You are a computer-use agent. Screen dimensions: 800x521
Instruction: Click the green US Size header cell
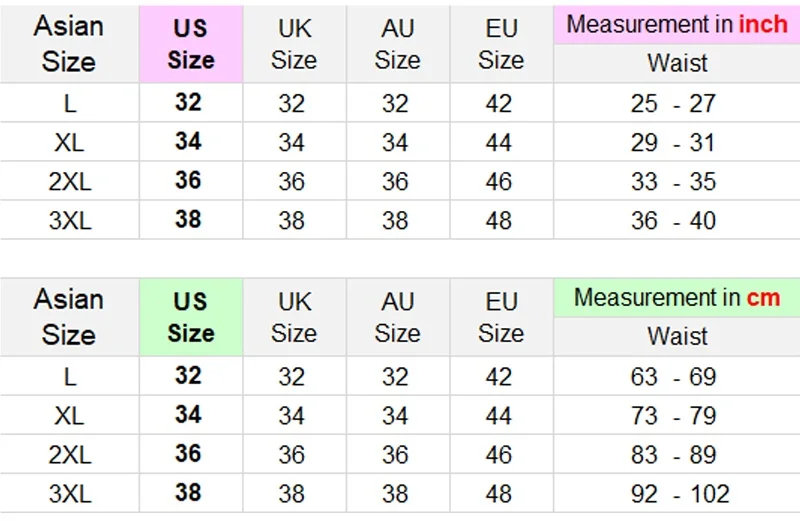click(x=191, y=317)
